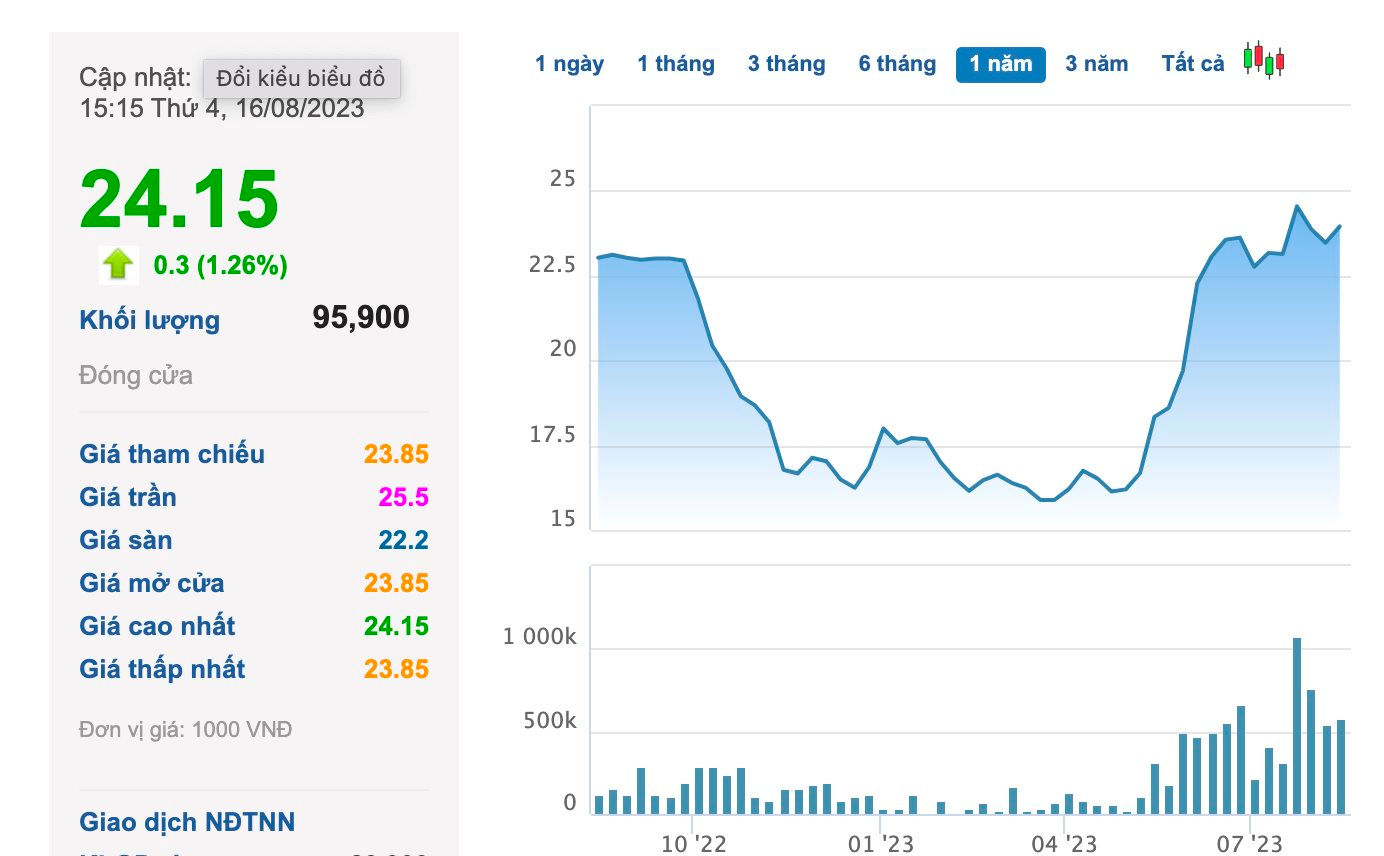Click the Đổi kiểu biểu đồ tooltip

301,79
